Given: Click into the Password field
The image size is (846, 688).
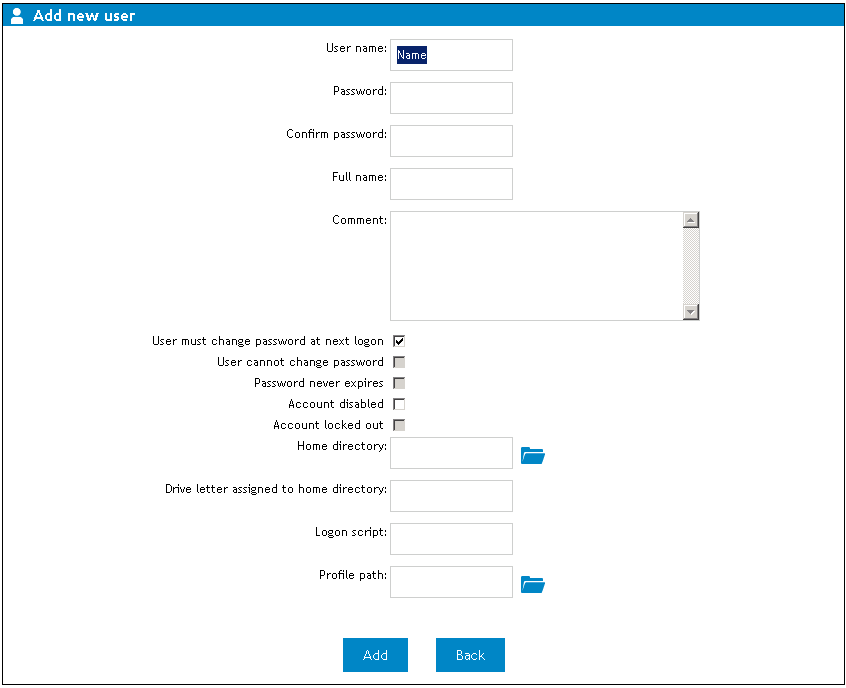Looking at the screenshot, I should 451,98.
